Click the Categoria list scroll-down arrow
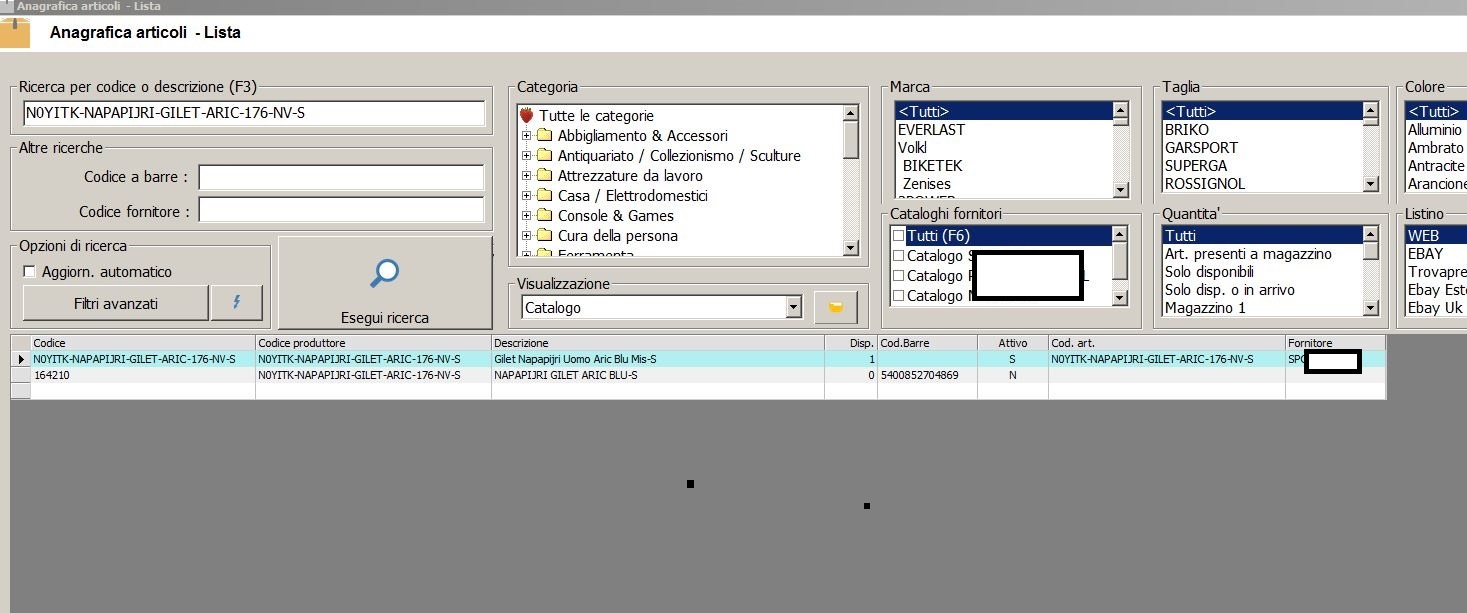This screenshot has width=1467, height=613. [851, 248]
